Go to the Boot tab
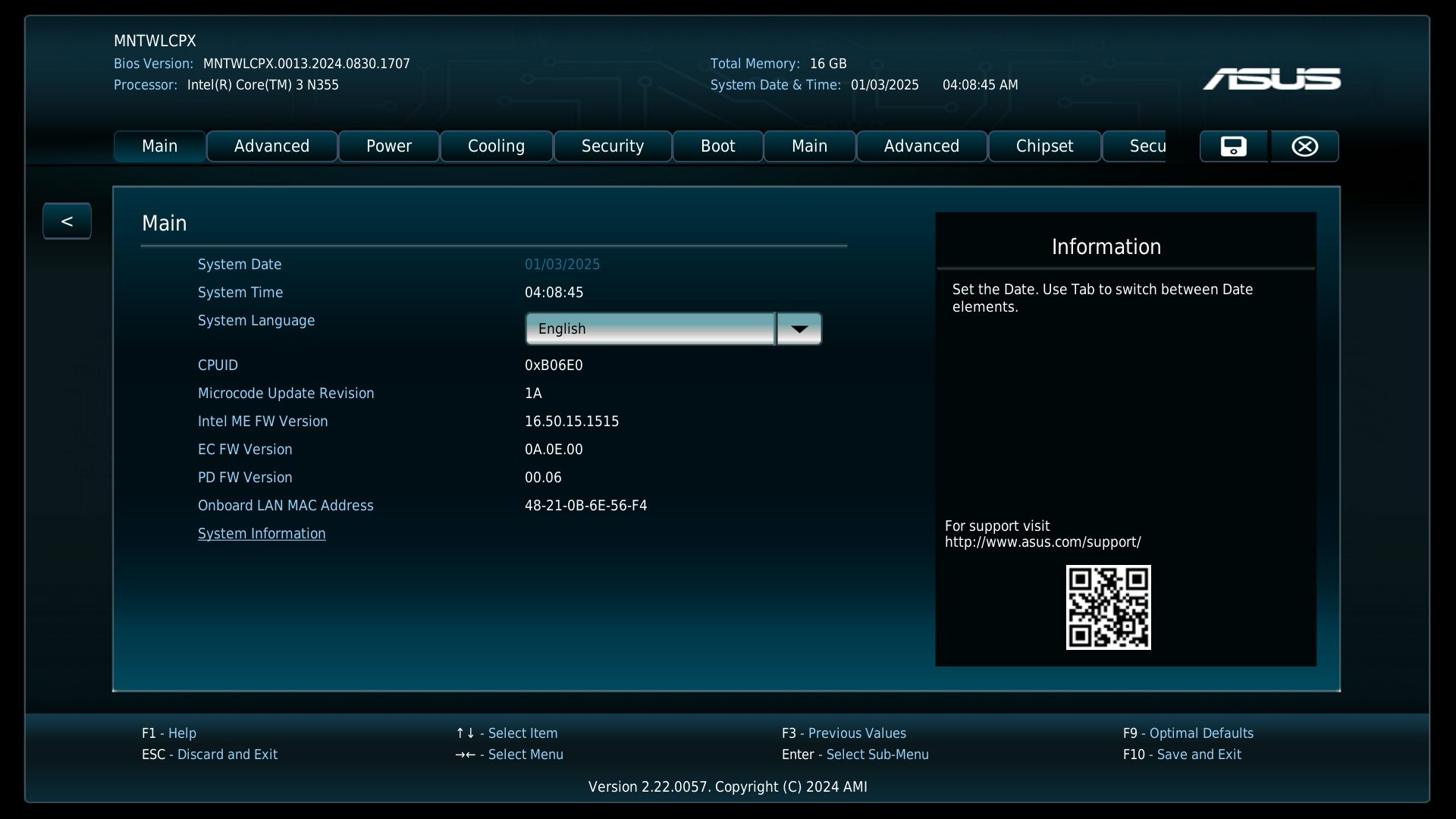Image resolution: width=1456 pixels, height=819 pixels. pos(717,146)
